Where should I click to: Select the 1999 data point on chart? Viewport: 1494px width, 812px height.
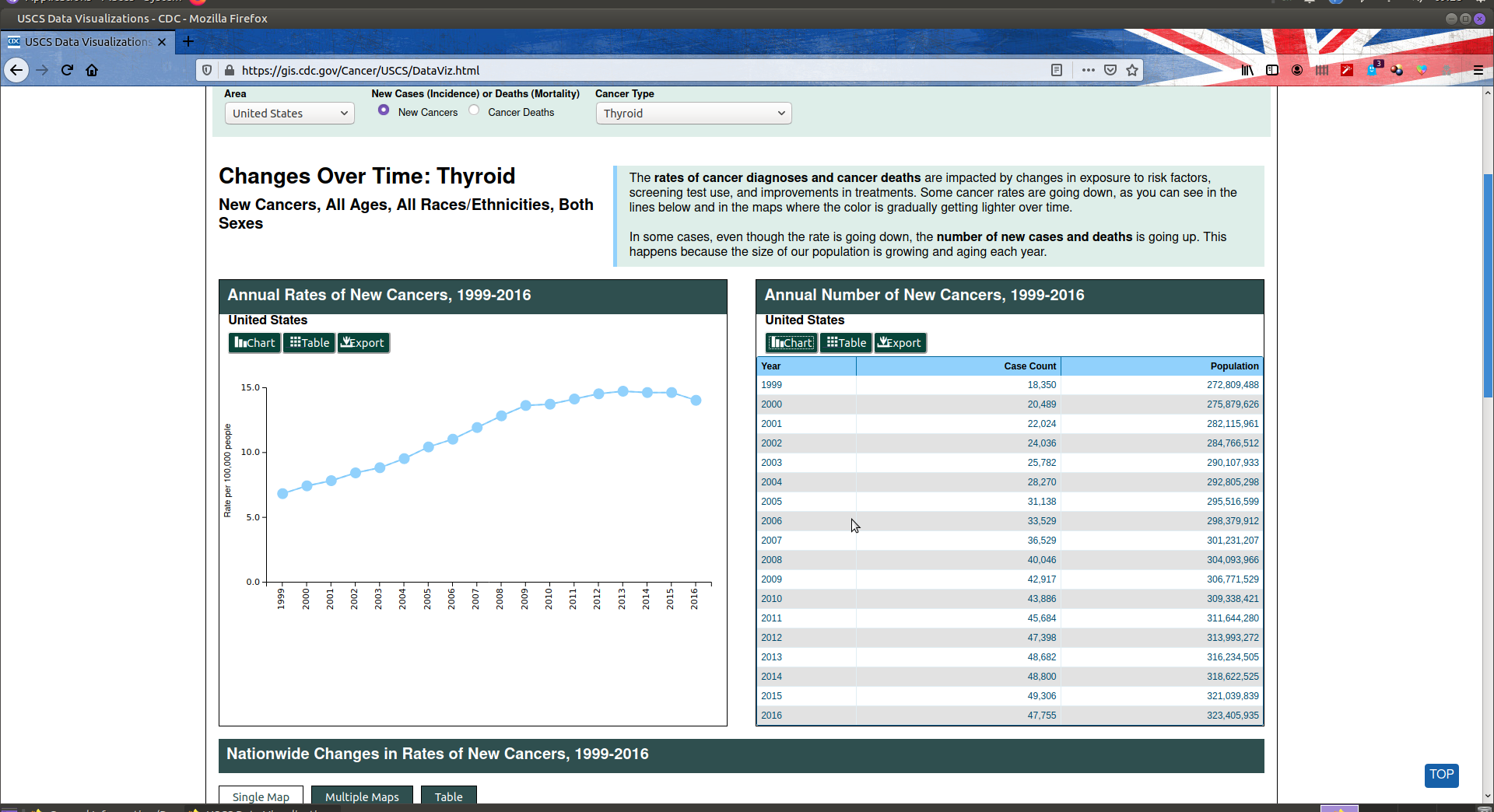click(x=282, y=494)
